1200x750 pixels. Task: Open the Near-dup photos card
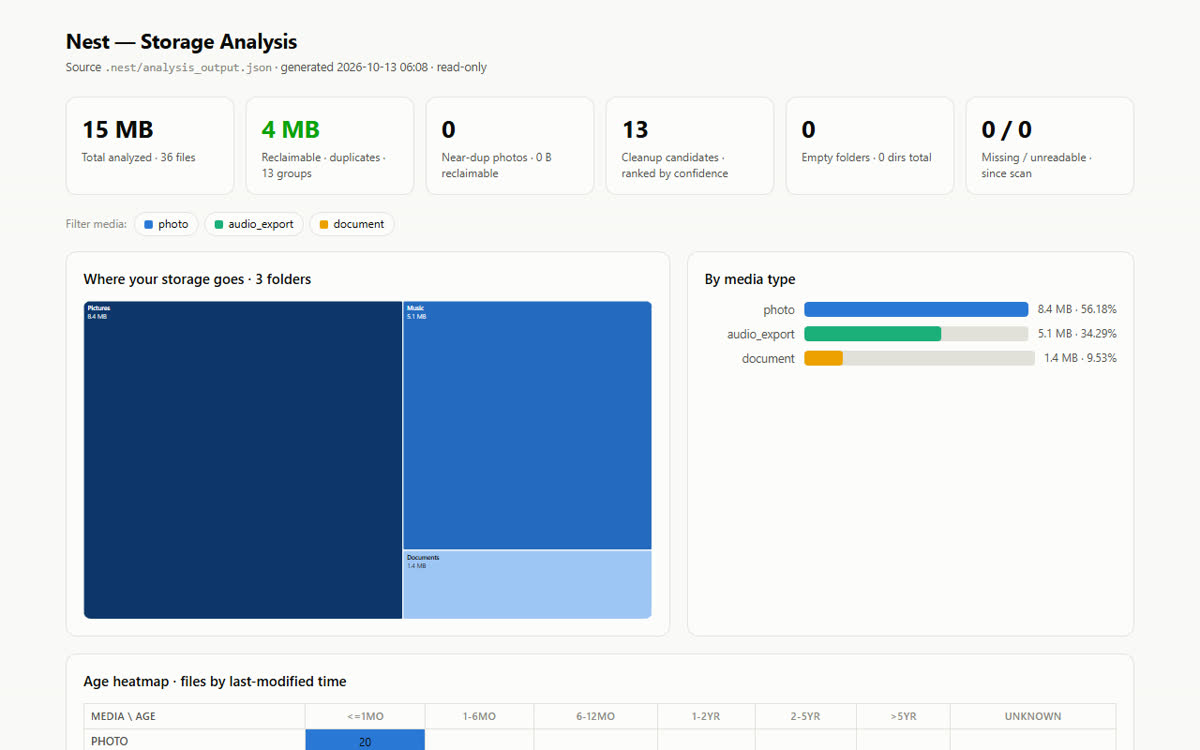[x=510, y=145]
